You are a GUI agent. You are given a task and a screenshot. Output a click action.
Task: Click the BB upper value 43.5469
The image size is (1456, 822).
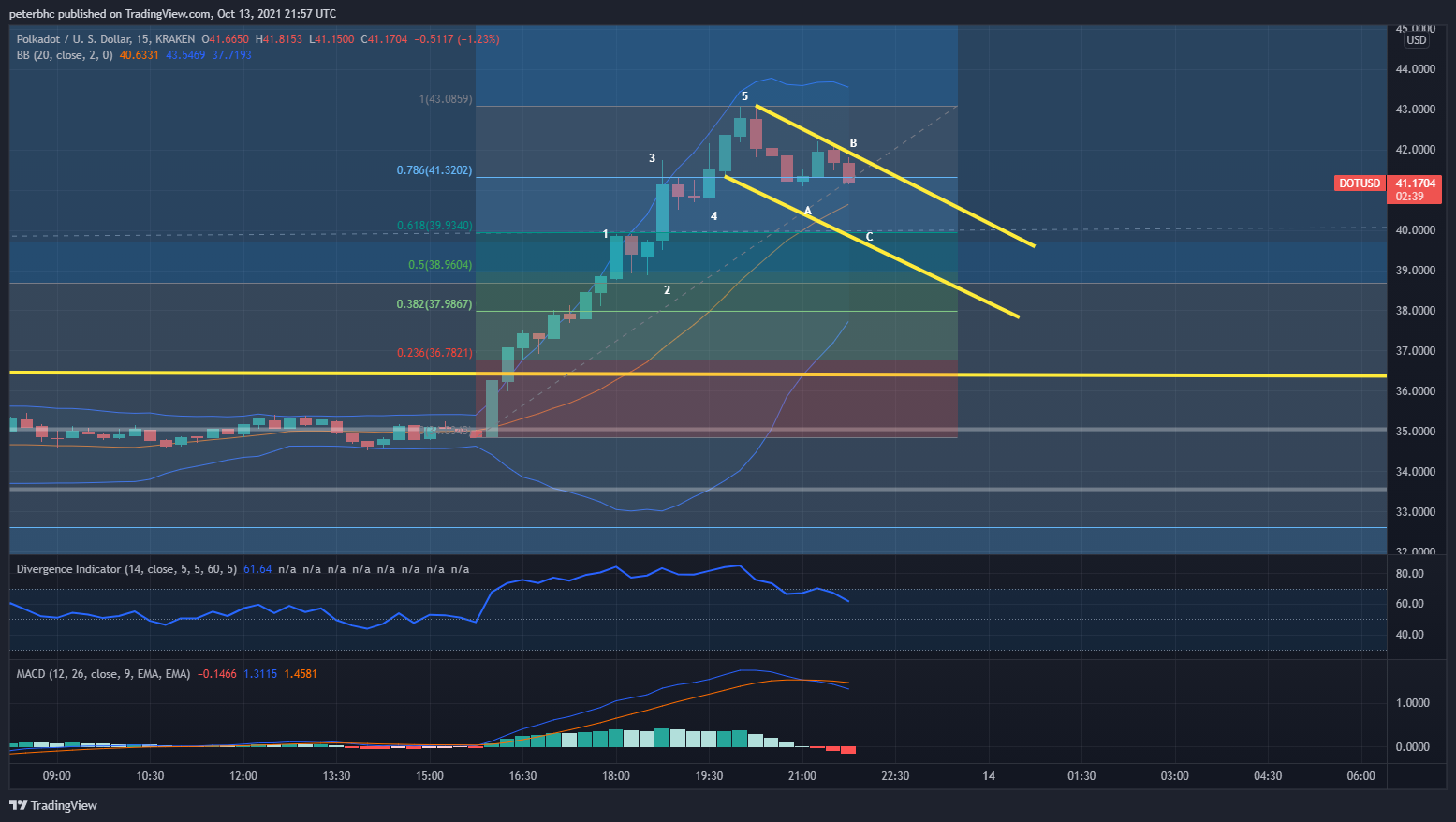click(185, 55)
